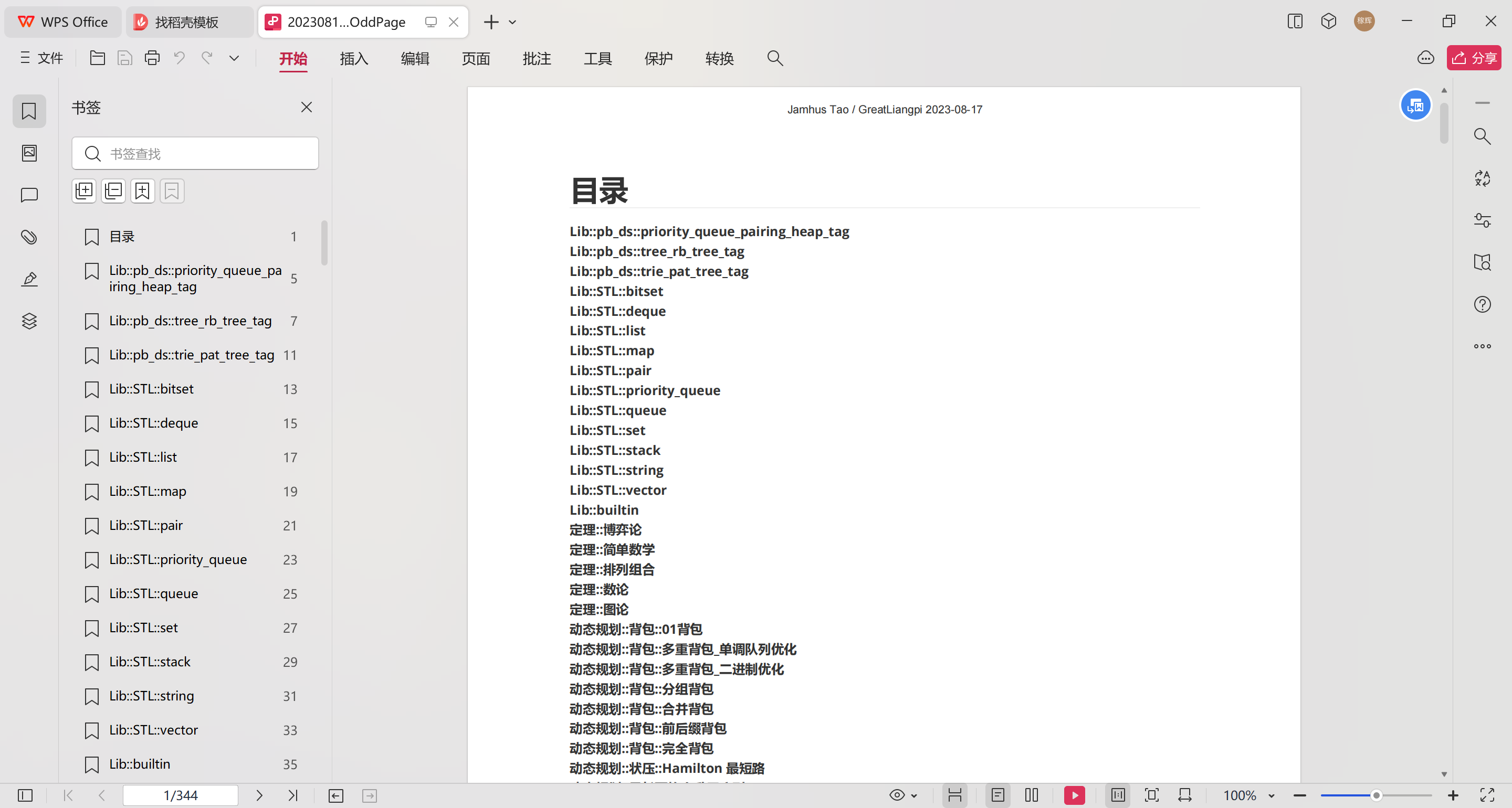
Task: Switch to the 编辑 tab
Action: tap(415, 59)
